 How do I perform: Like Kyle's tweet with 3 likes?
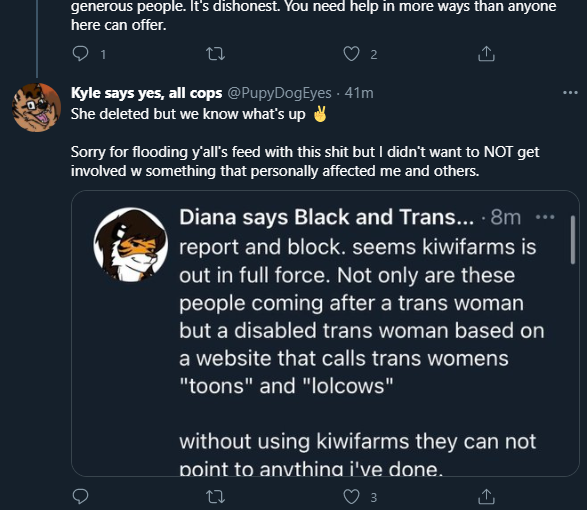[351, 497]
